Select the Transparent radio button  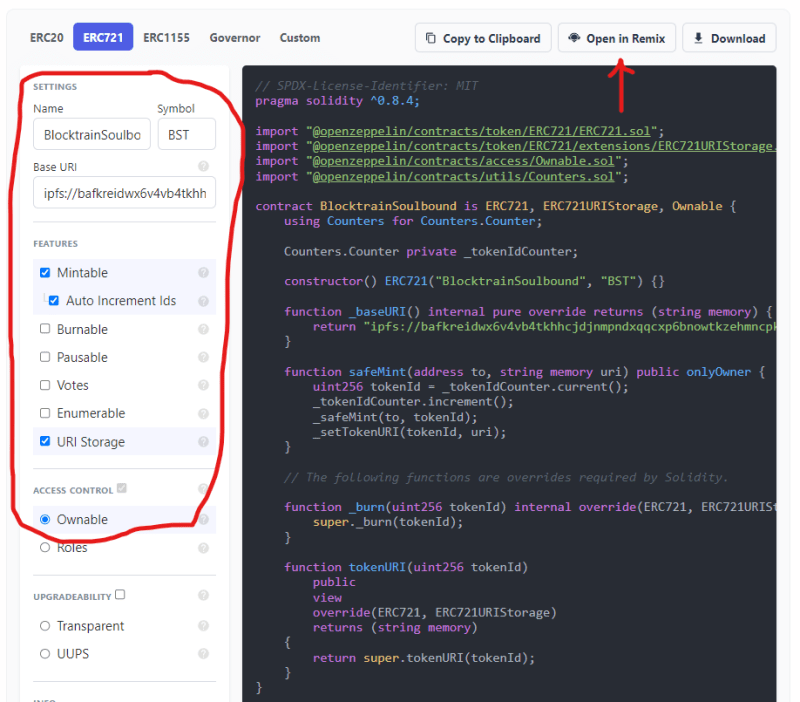(x=45, y=626)
